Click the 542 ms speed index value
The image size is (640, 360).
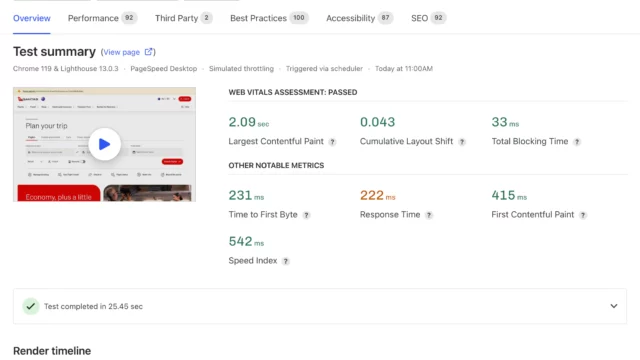(x=246, y=241)
